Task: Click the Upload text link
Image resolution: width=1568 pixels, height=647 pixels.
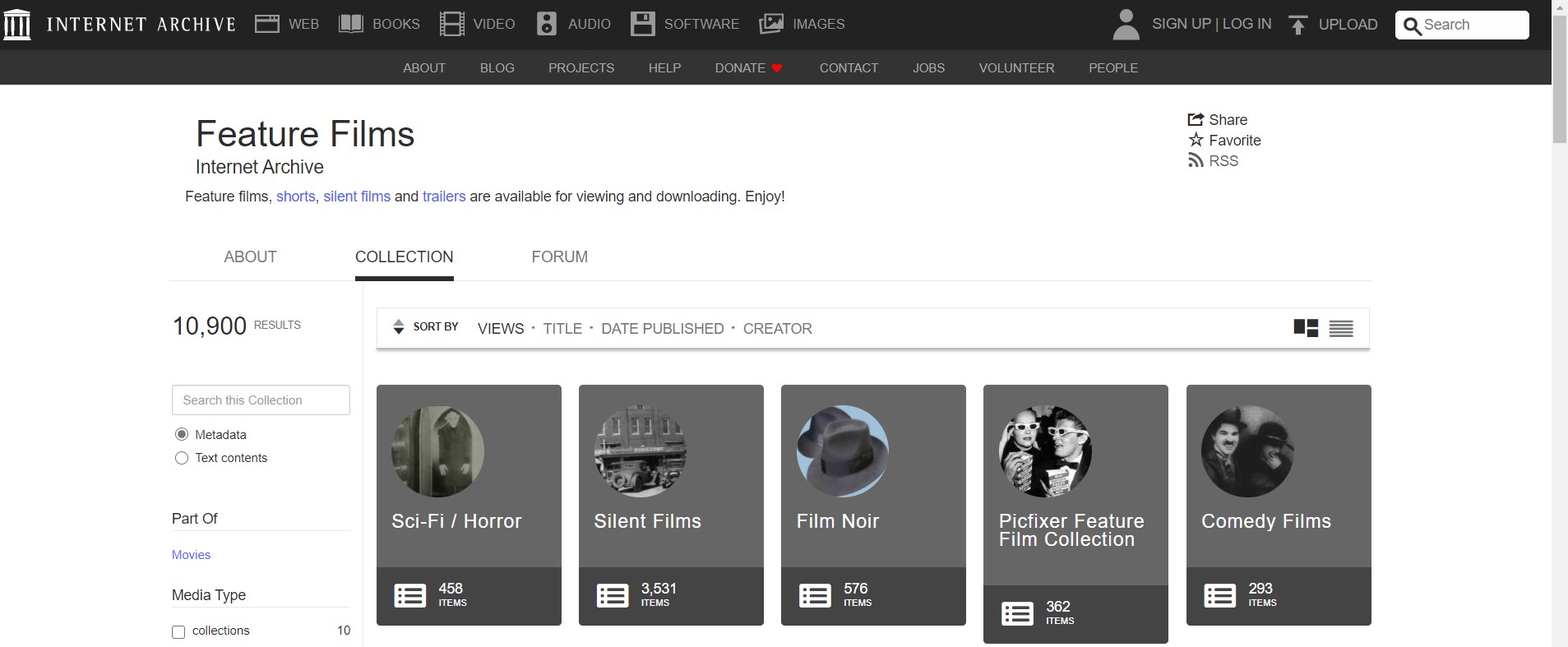Action: (x=1348, y=25)
